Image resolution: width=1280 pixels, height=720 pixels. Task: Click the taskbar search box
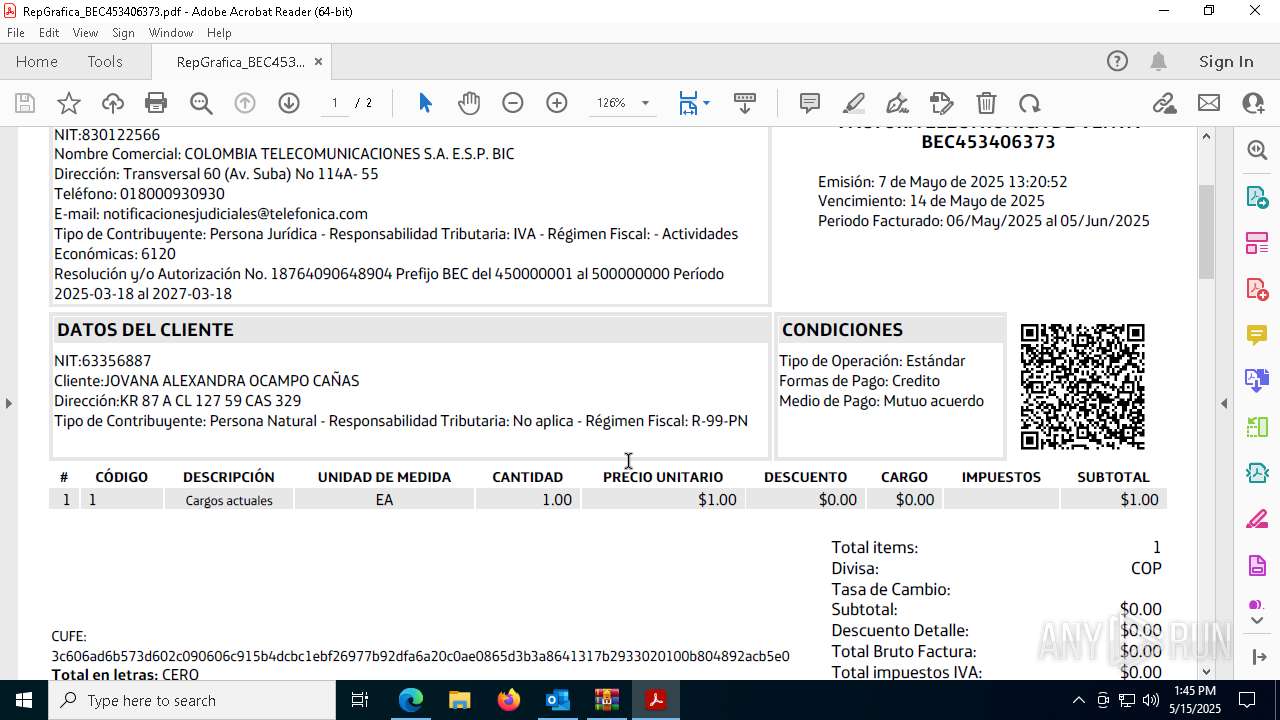[192, 700]
